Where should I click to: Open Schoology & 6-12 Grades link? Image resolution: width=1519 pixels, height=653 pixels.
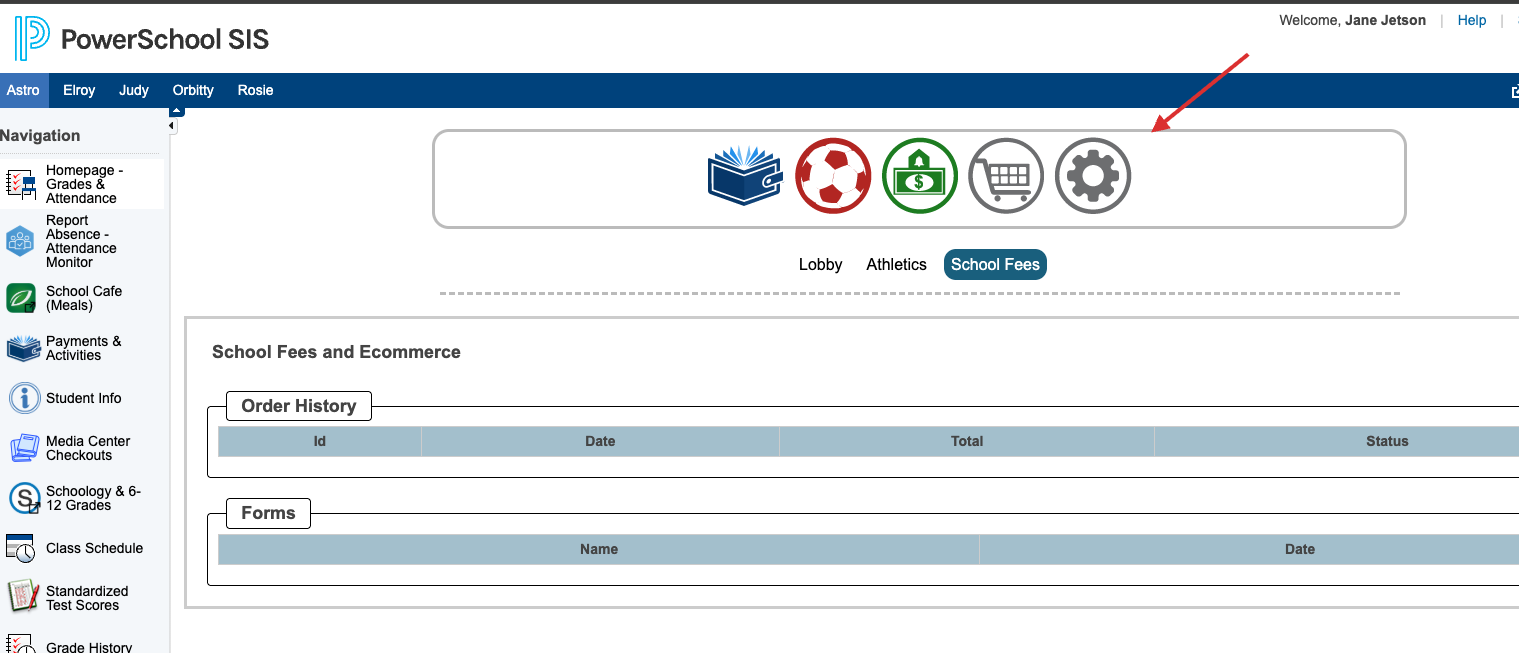pyautogui.click(x=93, y=498)
